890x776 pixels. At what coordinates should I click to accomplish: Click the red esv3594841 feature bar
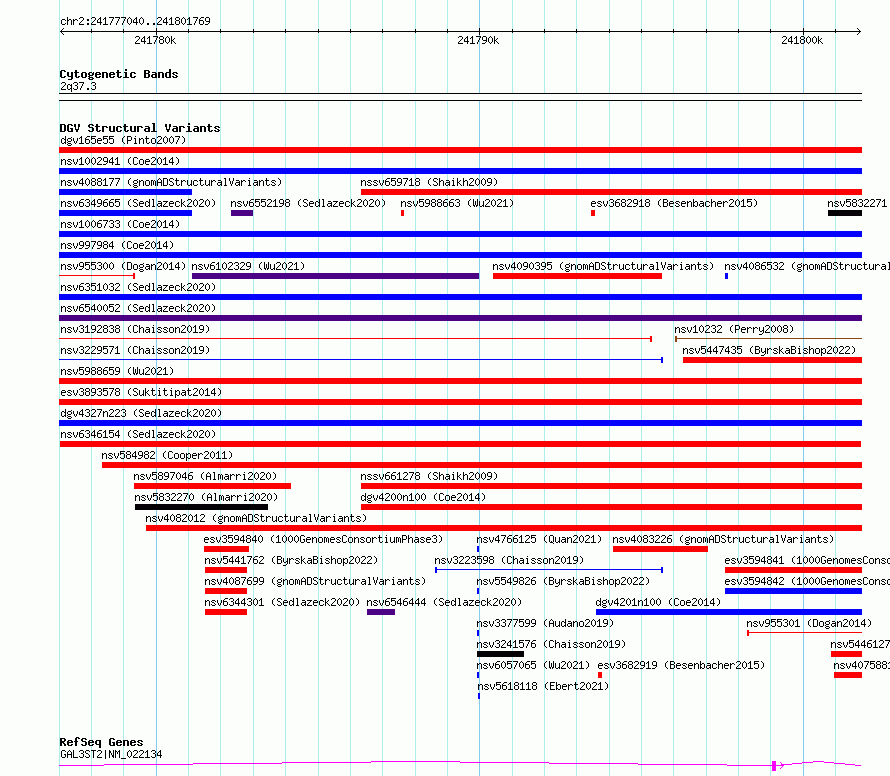tap(794, 571)
